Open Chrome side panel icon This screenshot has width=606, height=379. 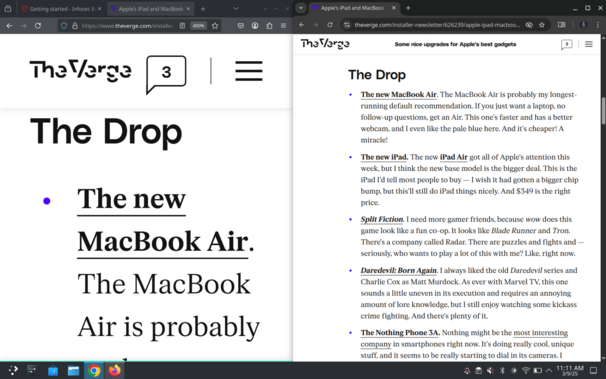pos(562,25)
